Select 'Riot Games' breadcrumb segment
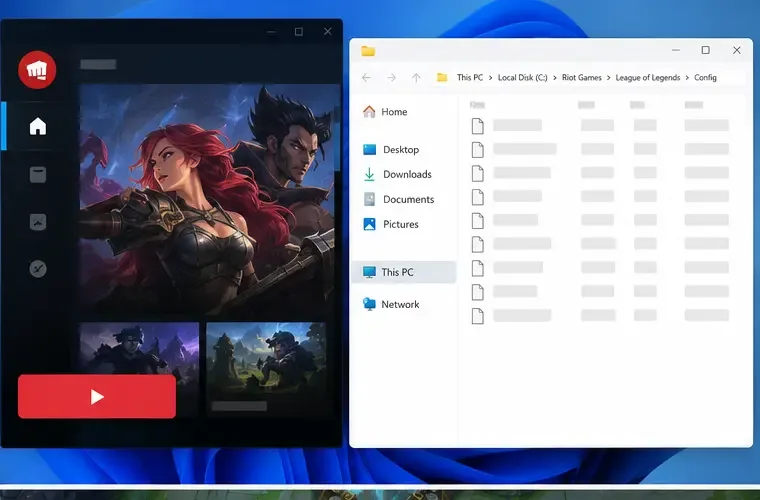Viewport: 760px width, 500px height. click(582, 78)
